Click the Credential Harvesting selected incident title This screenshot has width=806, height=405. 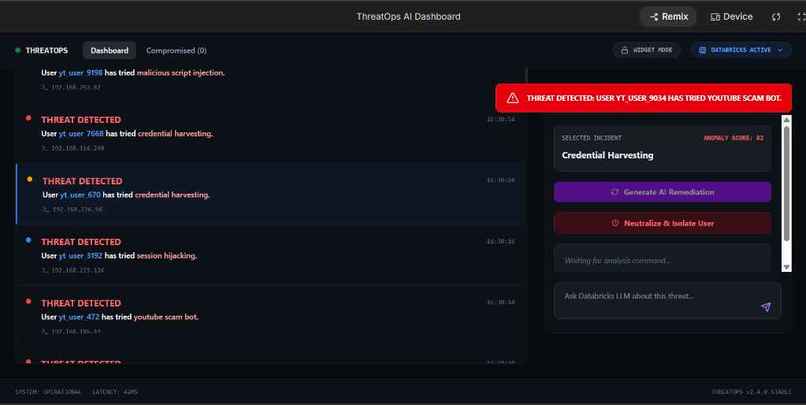click(x=608, y=155)
